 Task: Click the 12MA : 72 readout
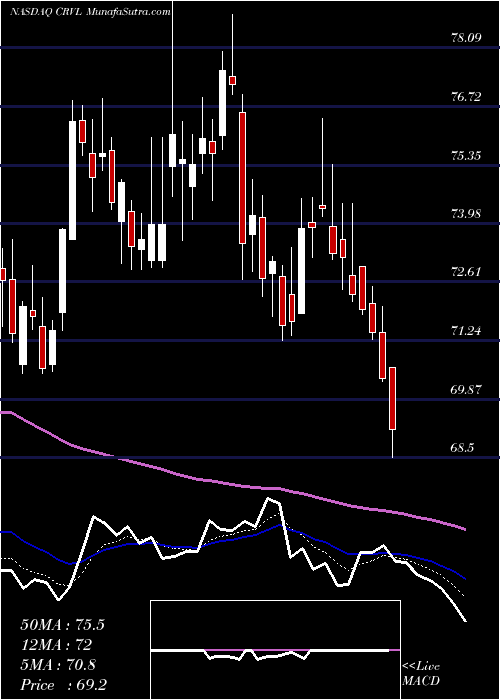(56, 645)
